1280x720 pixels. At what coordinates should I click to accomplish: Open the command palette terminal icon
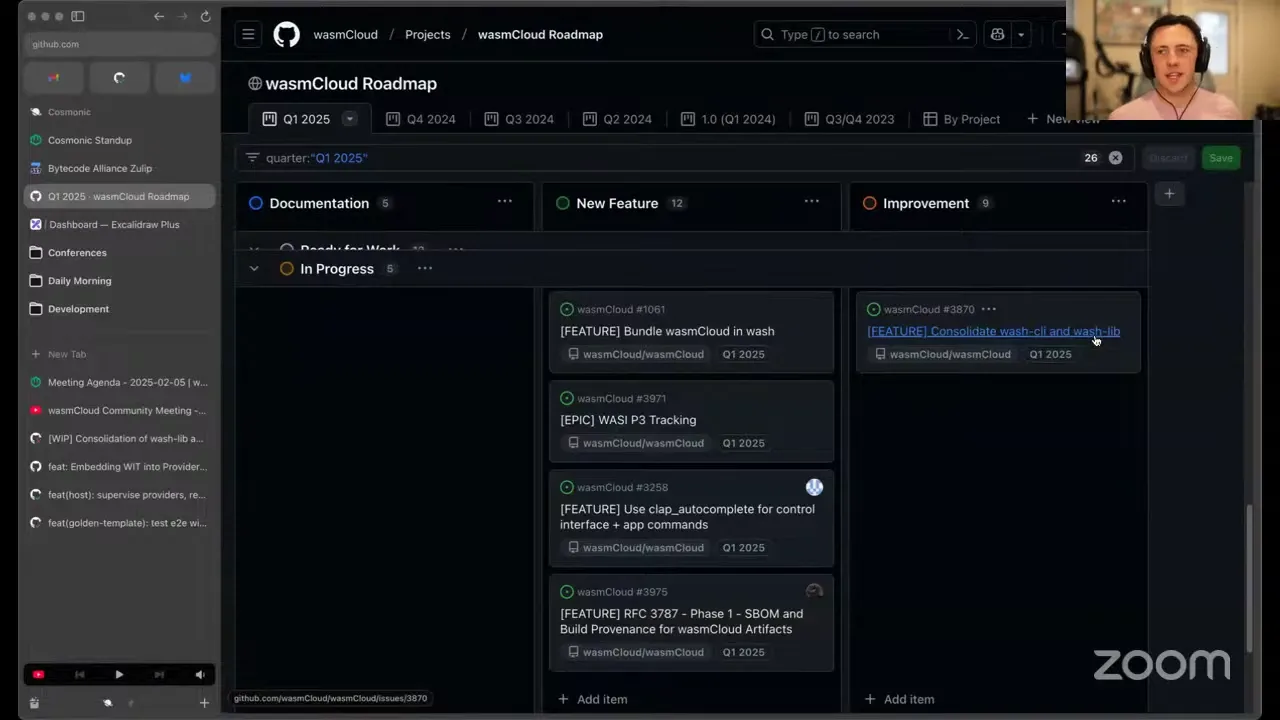[x=962, y=34]
